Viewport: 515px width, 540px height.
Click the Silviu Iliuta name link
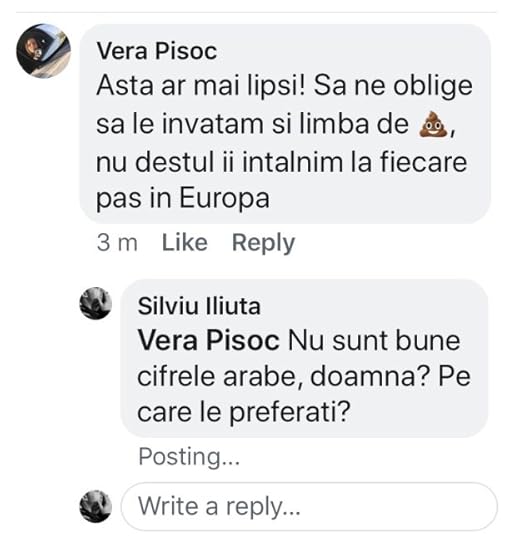(x=199, y=306)
